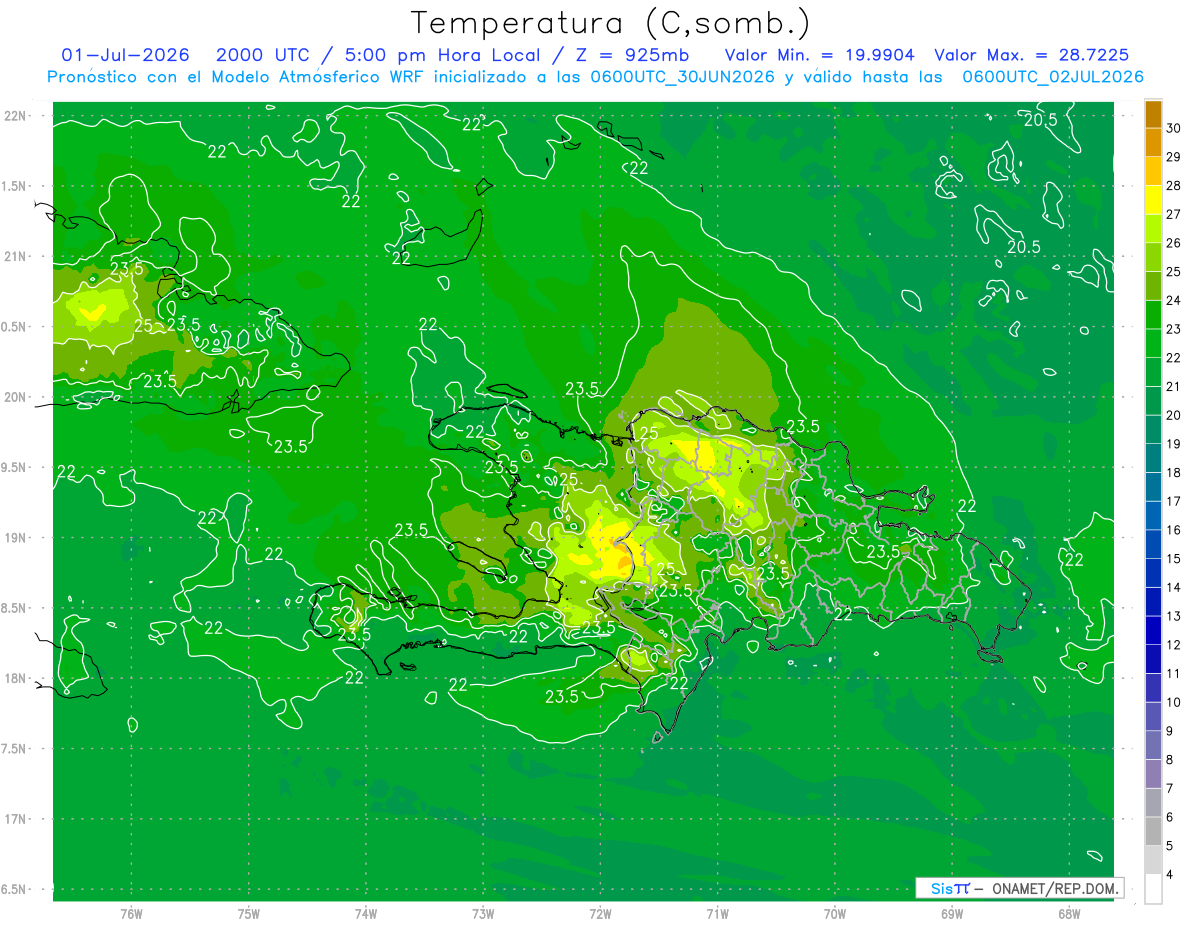This screenshot has width=1200, height=927.
Task: Click the ONAMET/REP.DOM. logo box
Action: point(1019,888)
